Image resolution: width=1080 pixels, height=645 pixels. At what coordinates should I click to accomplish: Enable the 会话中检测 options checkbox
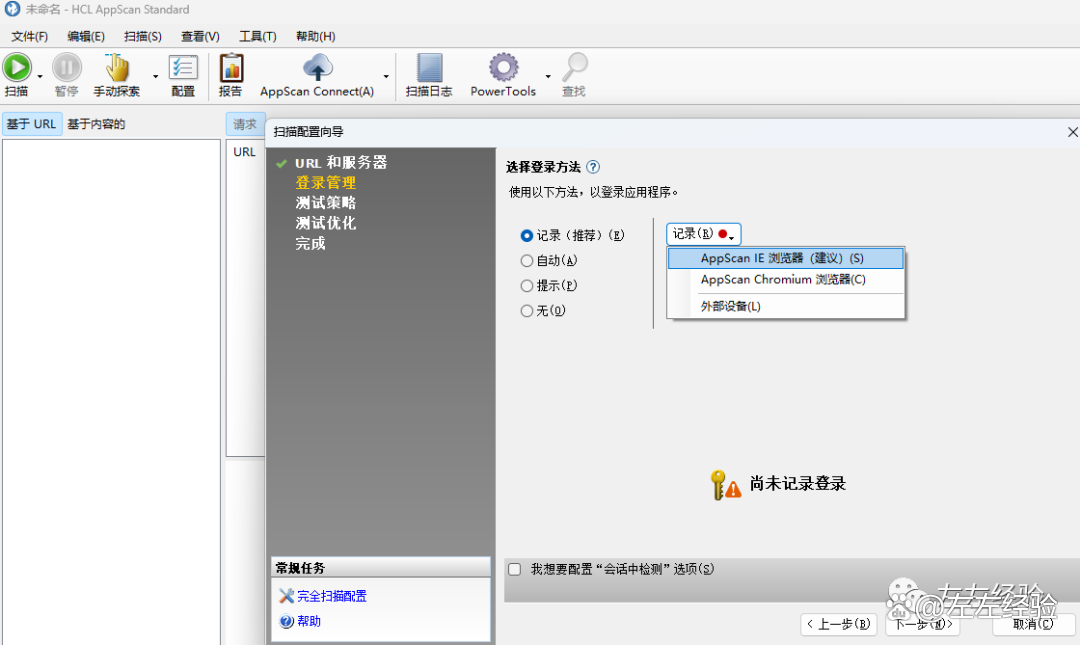click(x=515, y=569)
